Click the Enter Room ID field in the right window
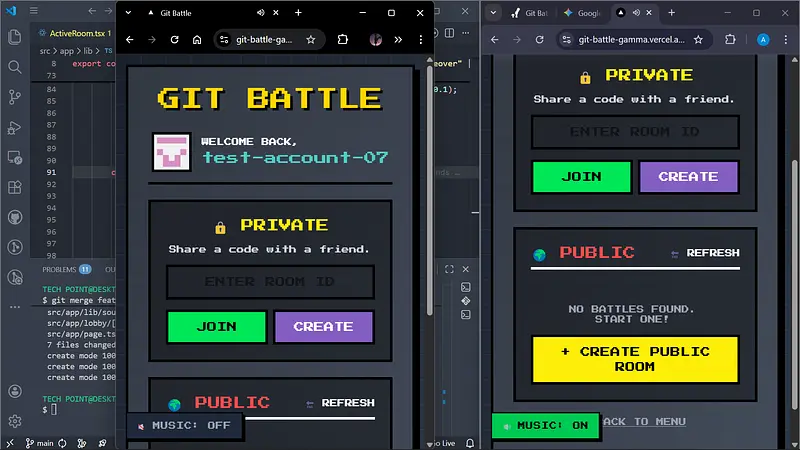800x450 pixels. pos(635,132)
